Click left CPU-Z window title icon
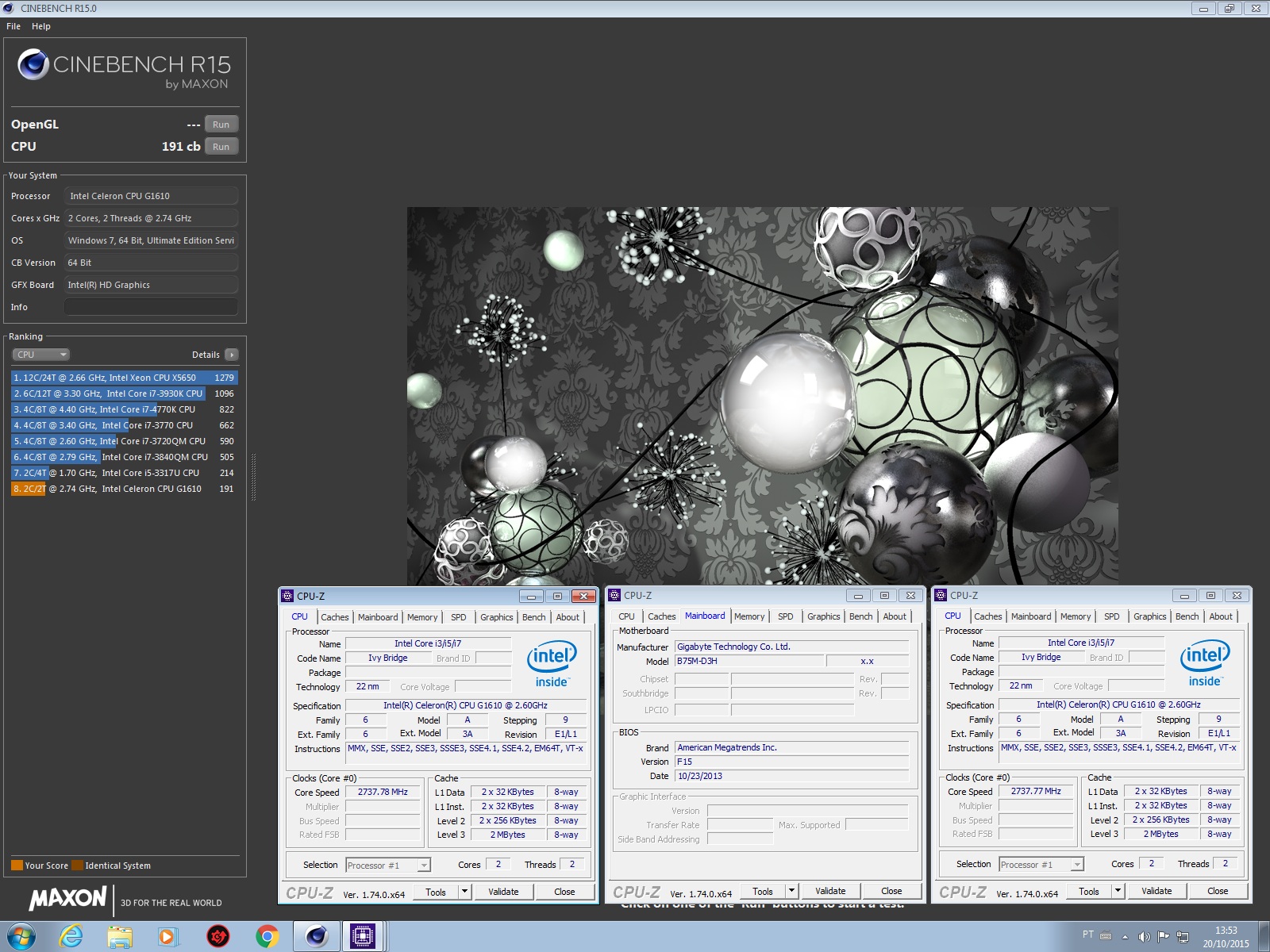This screenshot has width=1270, height=952. (288, 596)
